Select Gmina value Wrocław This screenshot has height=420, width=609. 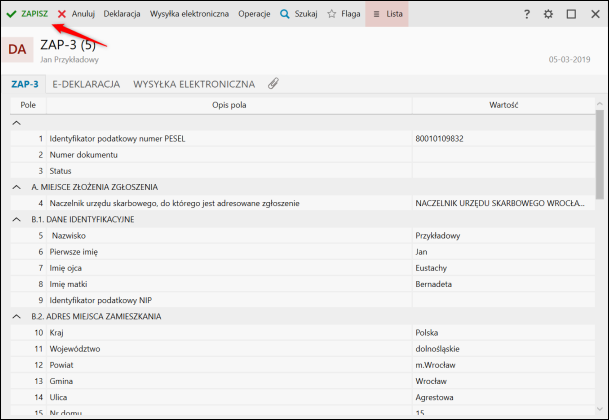click(x=431, y=382)
